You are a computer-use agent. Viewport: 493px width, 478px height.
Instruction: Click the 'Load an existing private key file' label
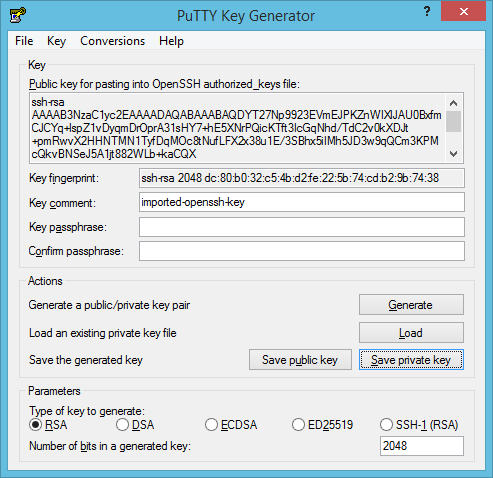(x=103, y=333)
